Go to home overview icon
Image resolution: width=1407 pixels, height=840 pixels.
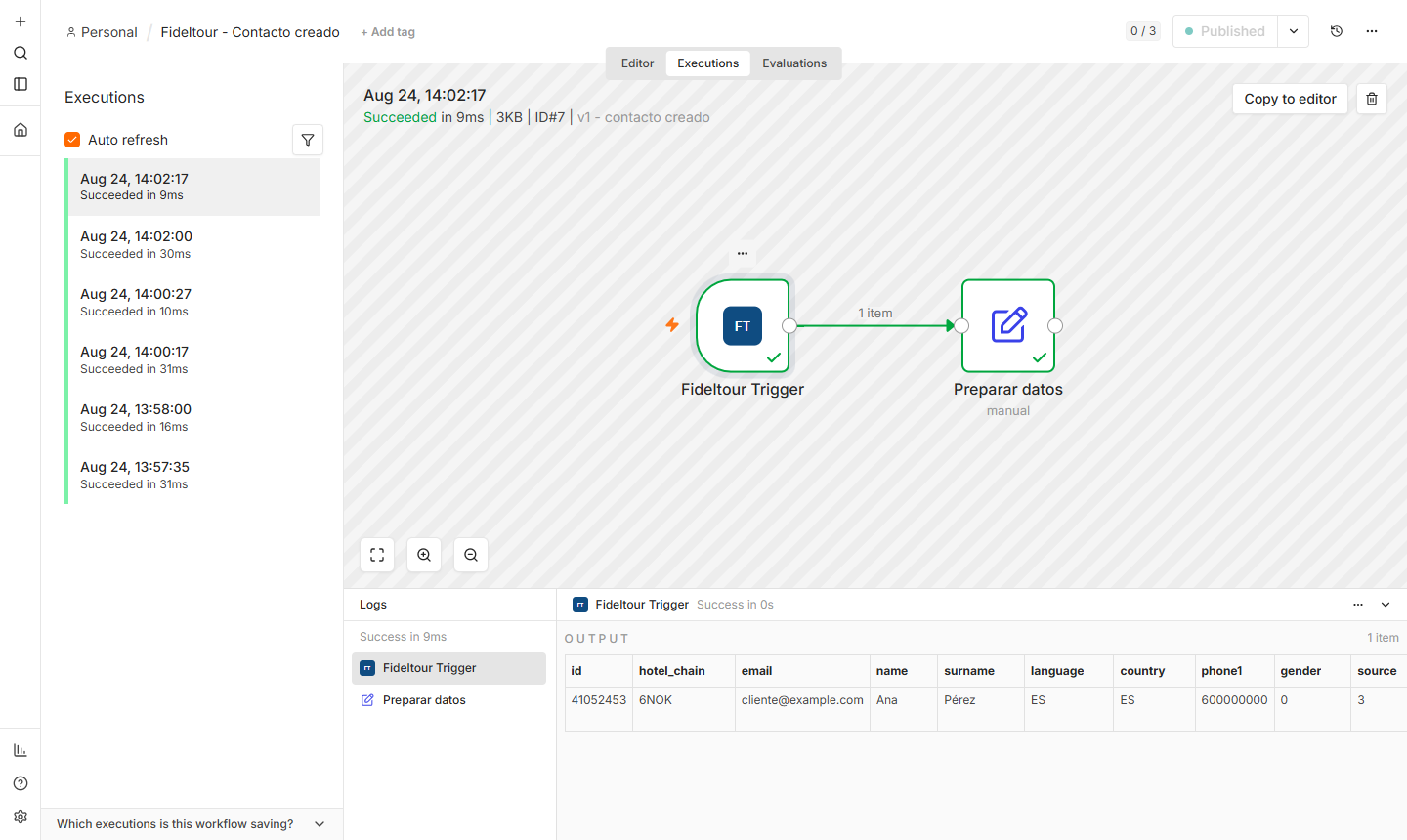pos(21,130)
